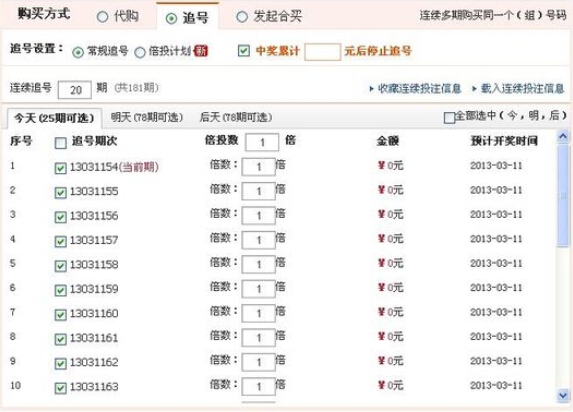The image size is (573, 412).
Task: Uncheck period 13031154 (当前期)
Action: 60,168
